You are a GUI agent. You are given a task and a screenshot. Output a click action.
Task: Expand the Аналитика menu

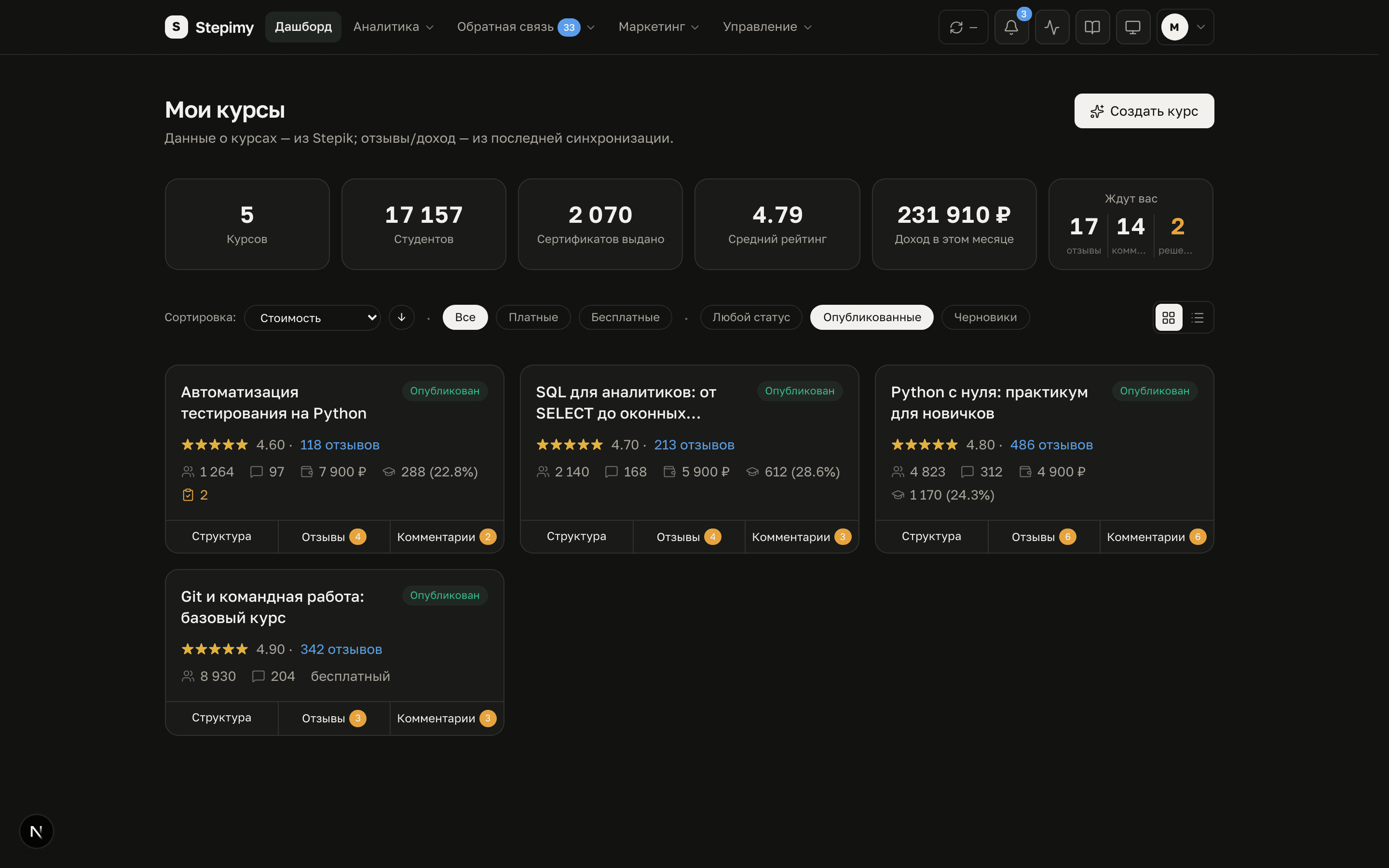pyautogui.click(x=393, y=27)
